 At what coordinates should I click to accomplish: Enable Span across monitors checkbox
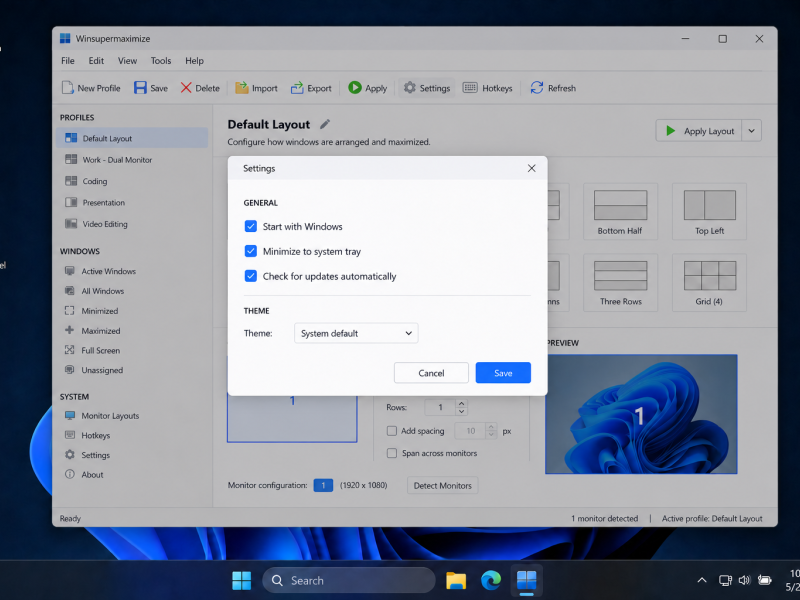pos(392,453)
